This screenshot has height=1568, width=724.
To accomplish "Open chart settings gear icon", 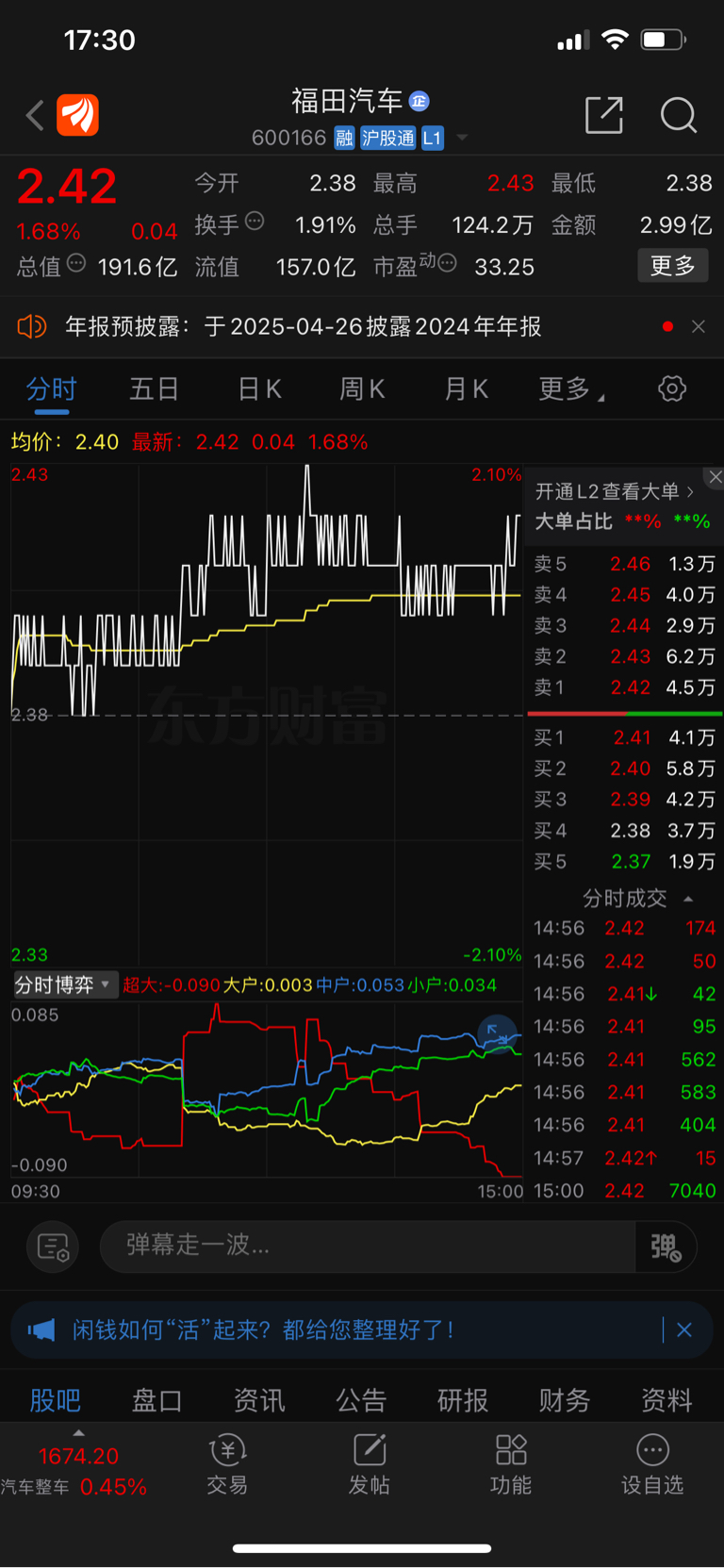I will [x=672, y=388].
